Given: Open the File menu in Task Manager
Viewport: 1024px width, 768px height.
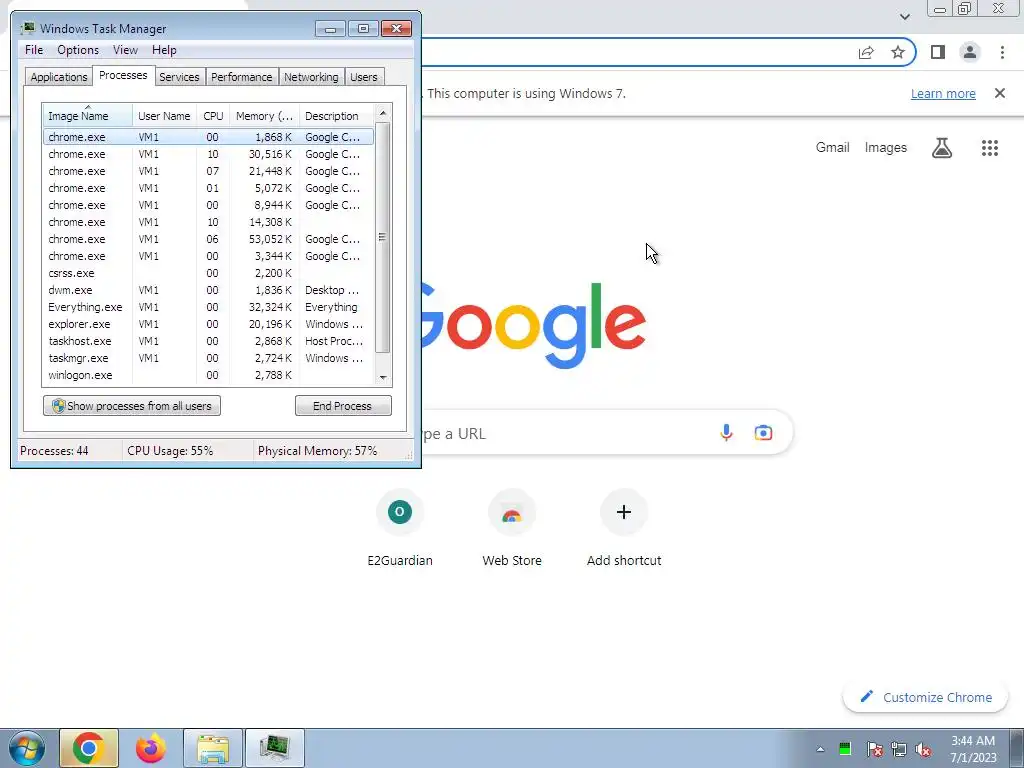Looking at the screenshot, I should point(34,50).
